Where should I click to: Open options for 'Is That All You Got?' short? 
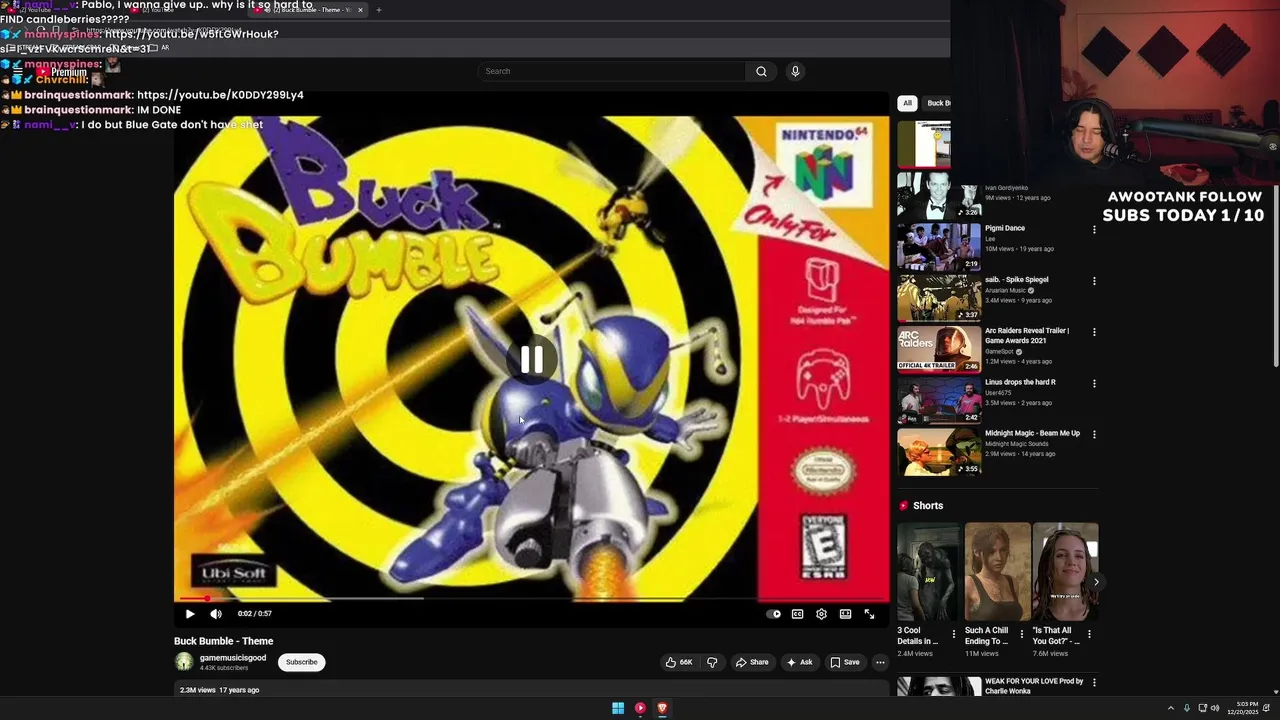point(1089,634)
